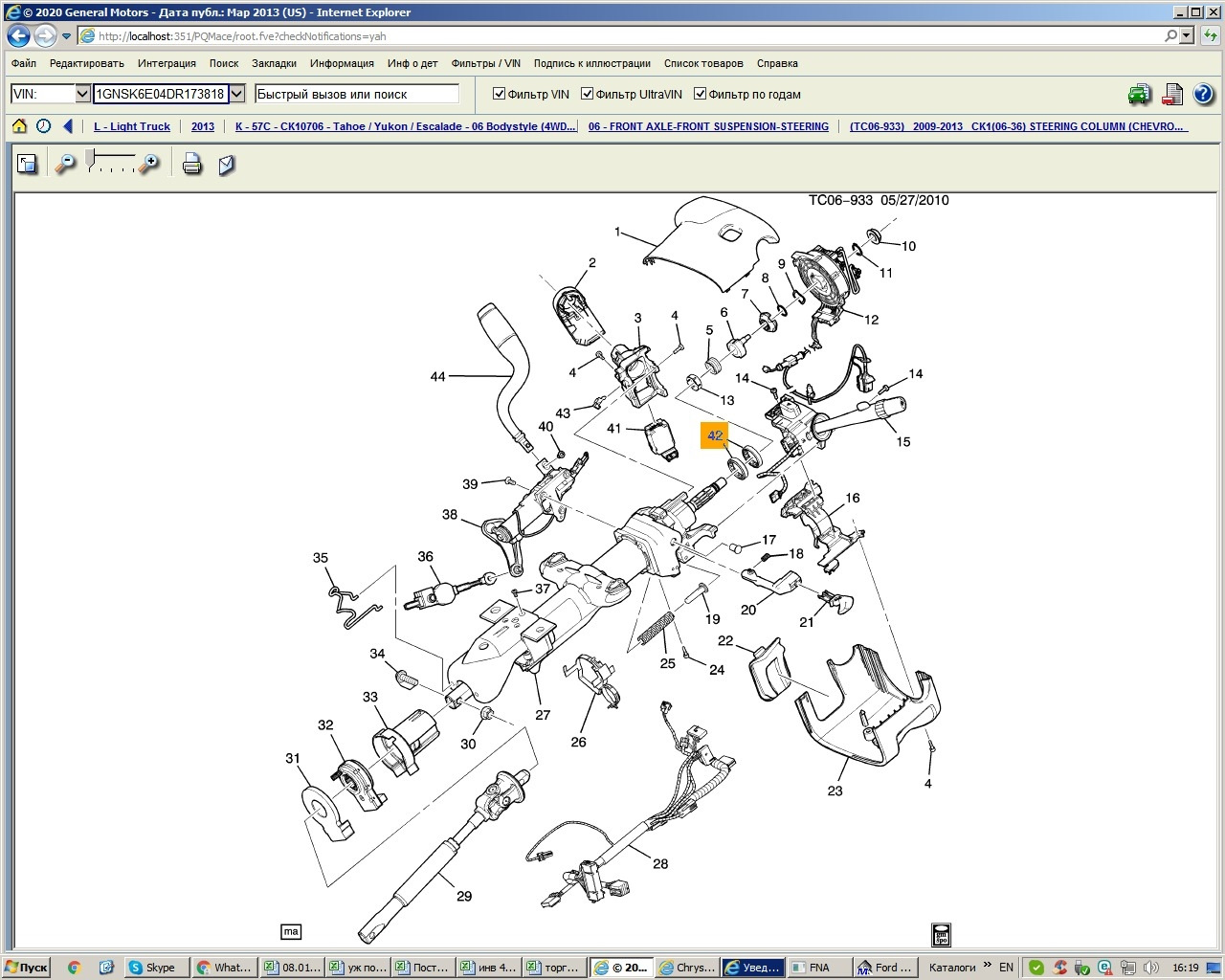The height and width of the screenshot is (980, 1225).
Task: Open the Редактировать menu
Action: click(x=87, y=63)
